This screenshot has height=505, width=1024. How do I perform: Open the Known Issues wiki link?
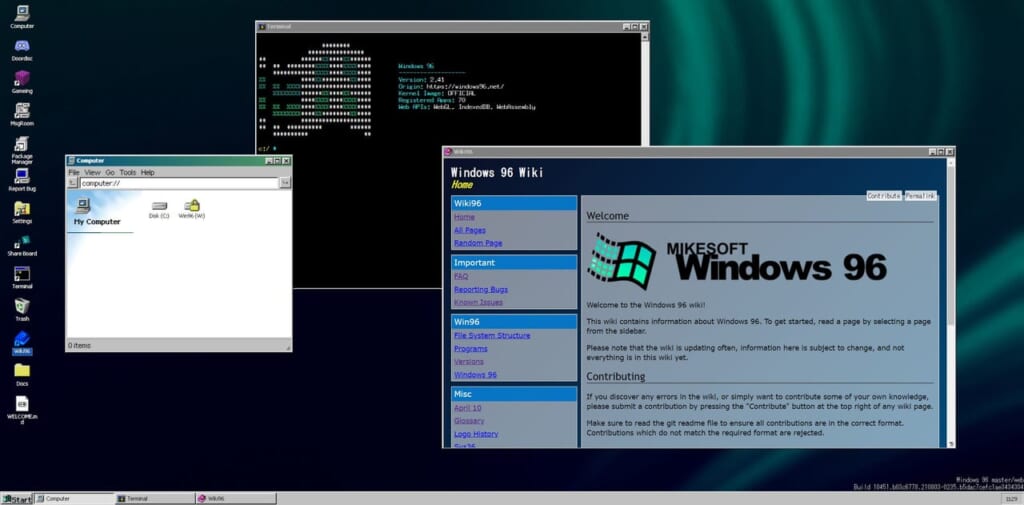(478, 302)
